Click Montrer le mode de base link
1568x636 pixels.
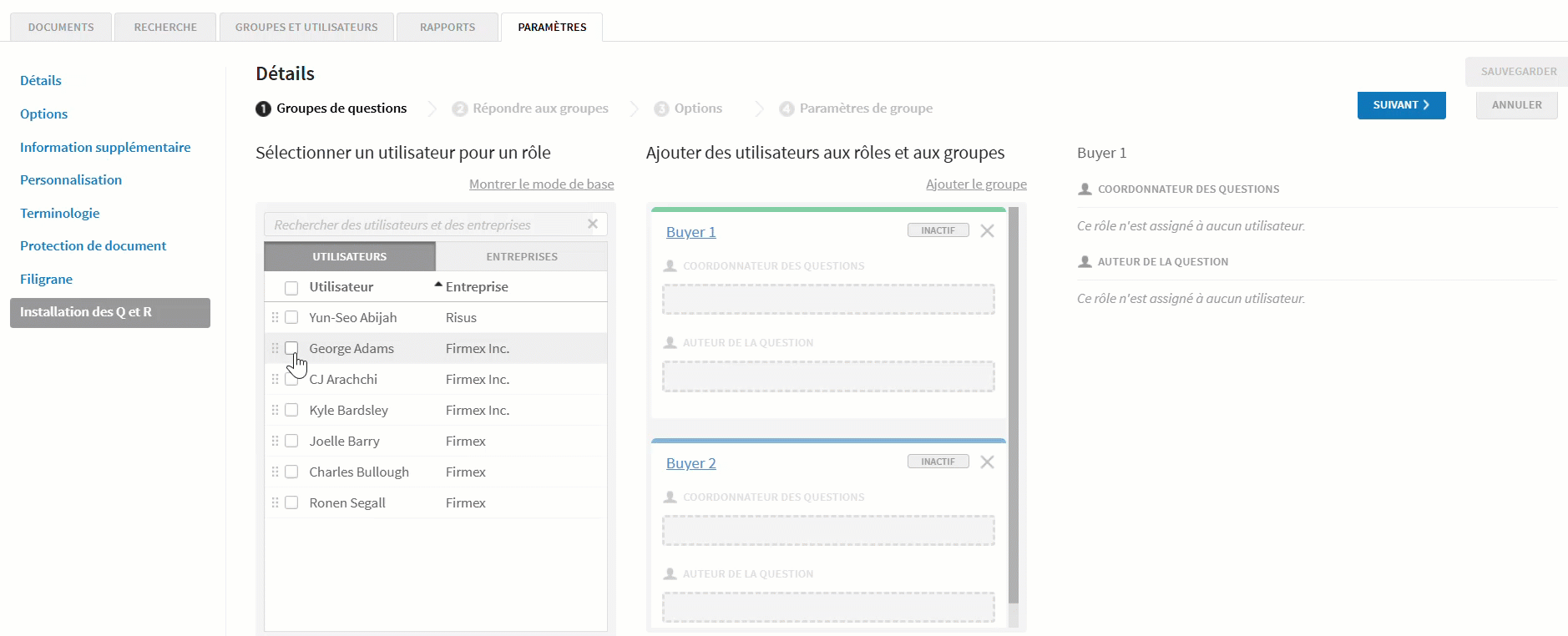[541, 184]
